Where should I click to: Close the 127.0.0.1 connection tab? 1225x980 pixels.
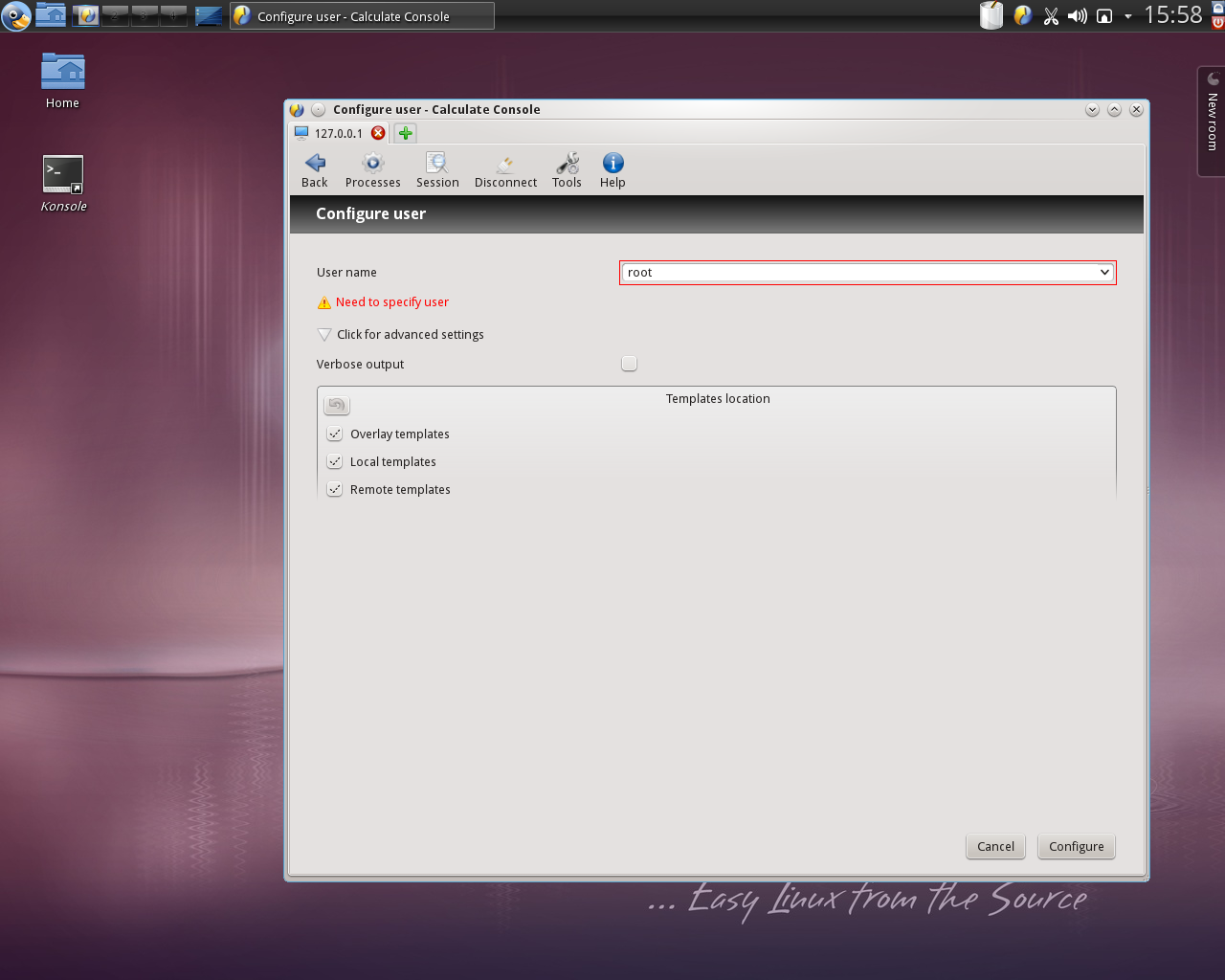(x=378, y=133)
